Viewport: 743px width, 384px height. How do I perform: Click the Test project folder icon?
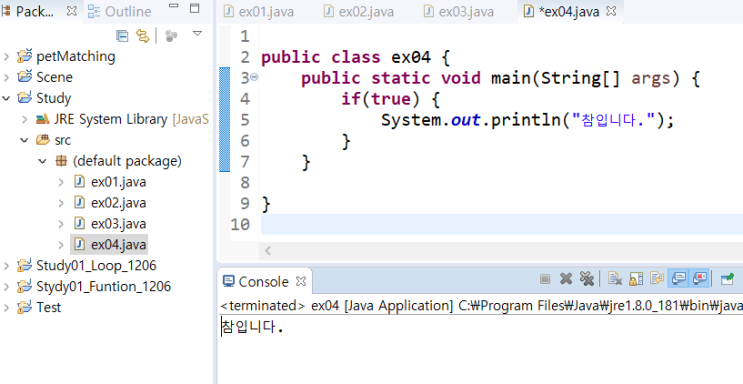click(25, 307)
